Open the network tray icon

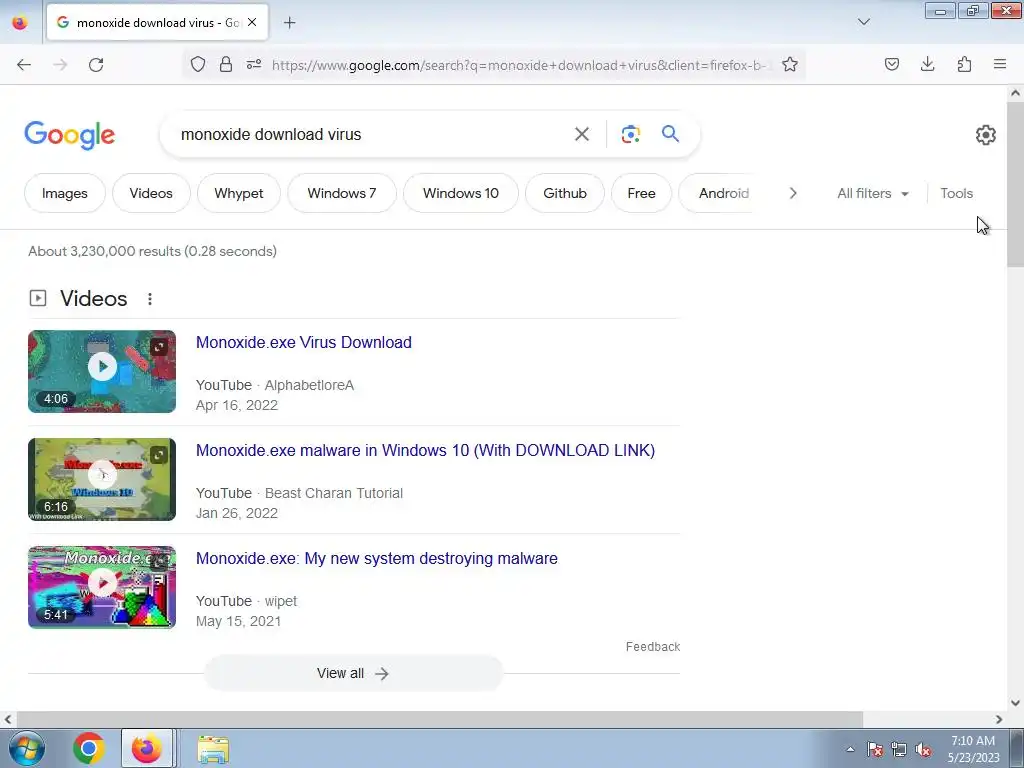(x=899, y=749)
